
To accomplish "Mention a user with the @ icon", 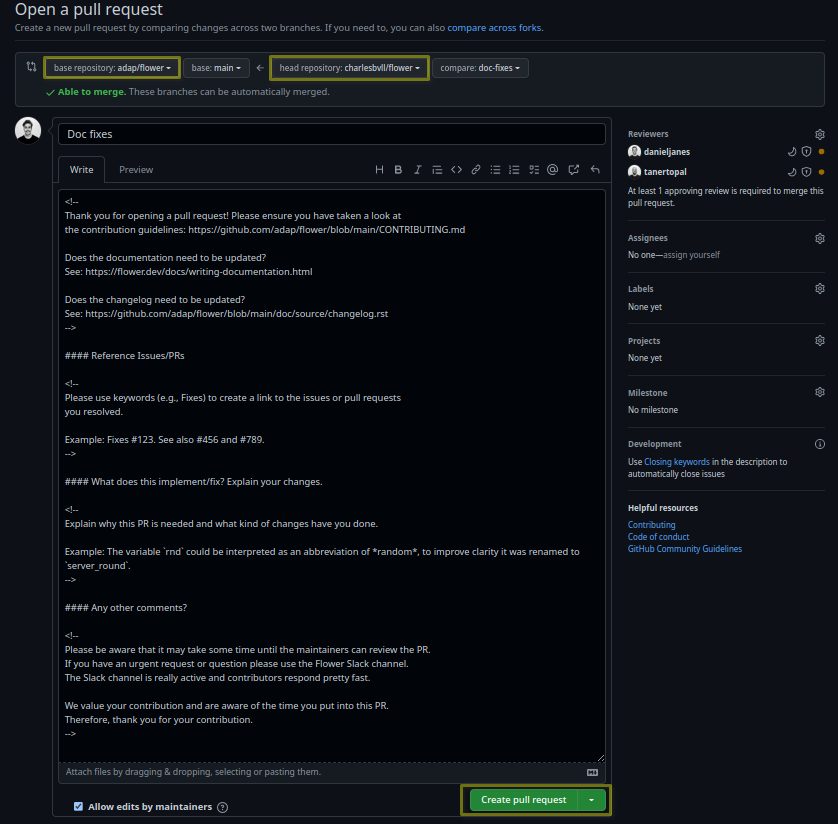I will pyautogui.click(x=553, y=170).
